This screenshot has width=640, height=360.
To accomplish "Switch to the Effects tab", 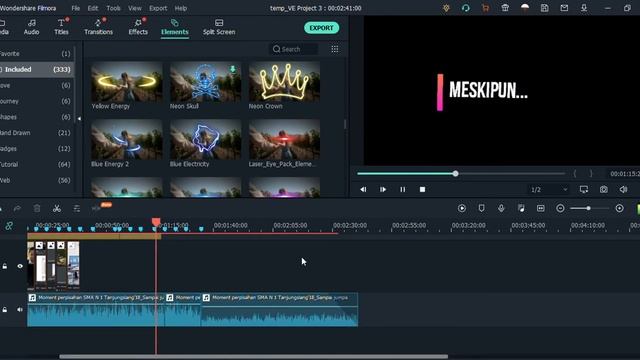I will (x=138, y=27).
